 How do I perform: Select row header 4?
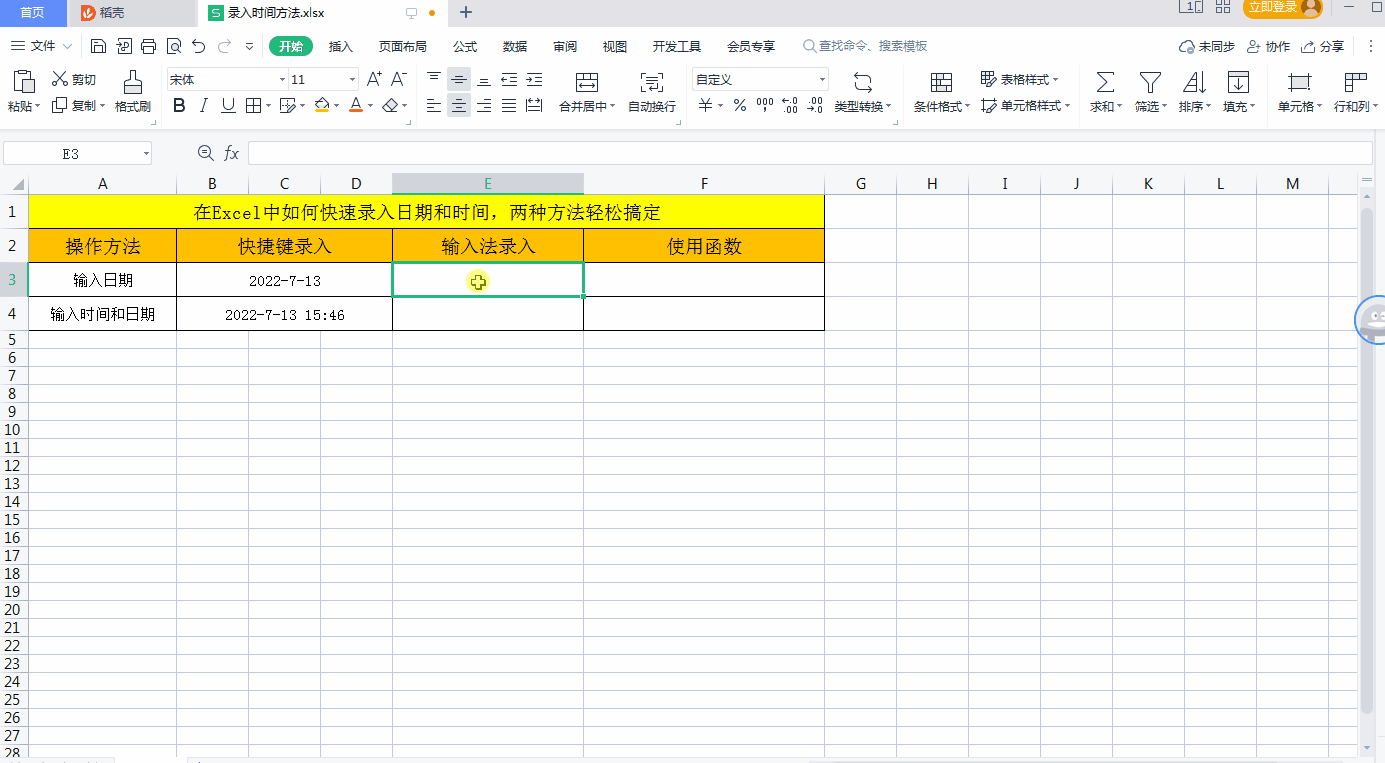(x=13, y=314)
